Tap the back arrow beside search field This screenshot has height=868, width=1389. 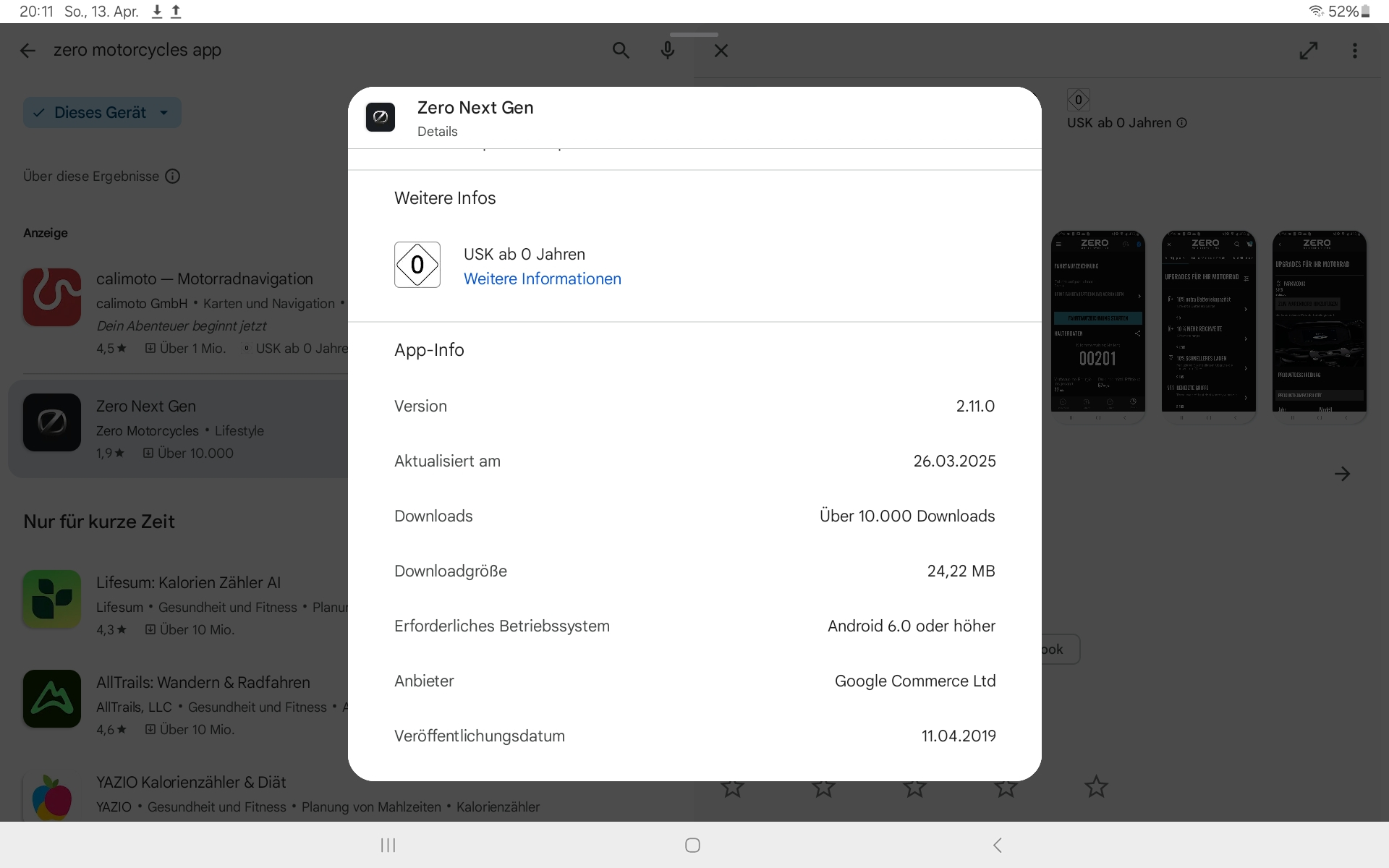(x=27, y=51)
